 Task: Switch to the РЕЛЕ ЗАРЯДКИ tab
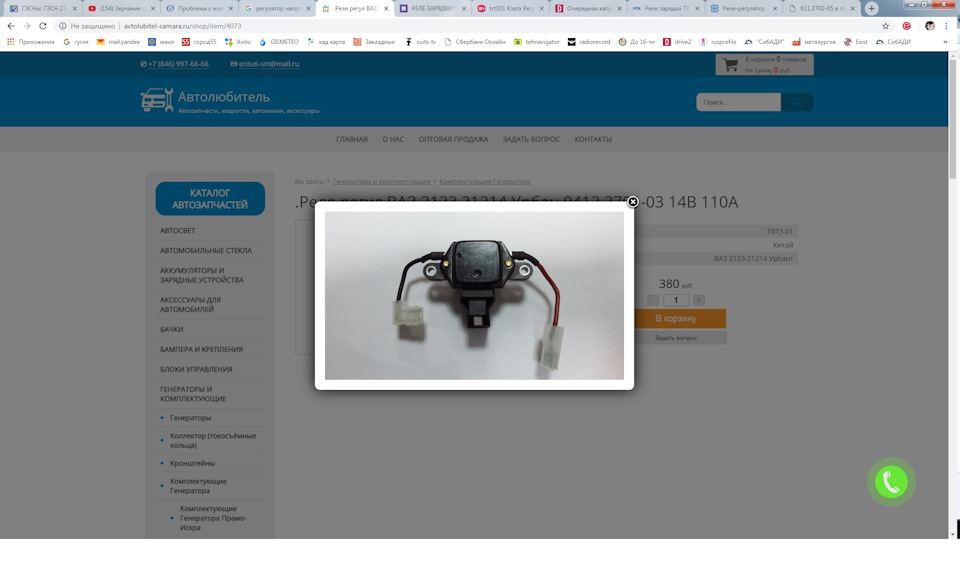(432, 9)
